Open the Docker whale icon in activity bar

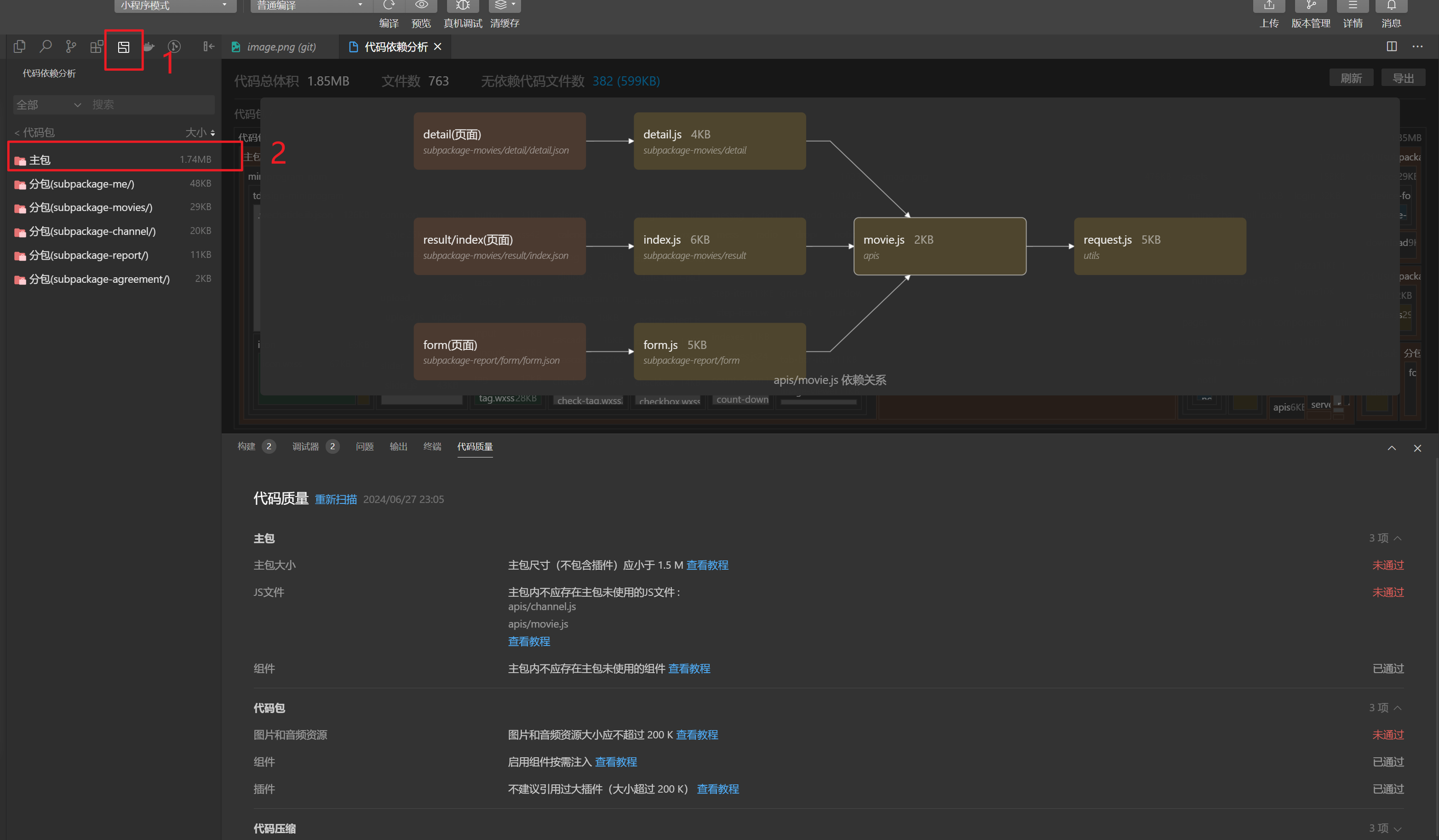tap(149, 46)
